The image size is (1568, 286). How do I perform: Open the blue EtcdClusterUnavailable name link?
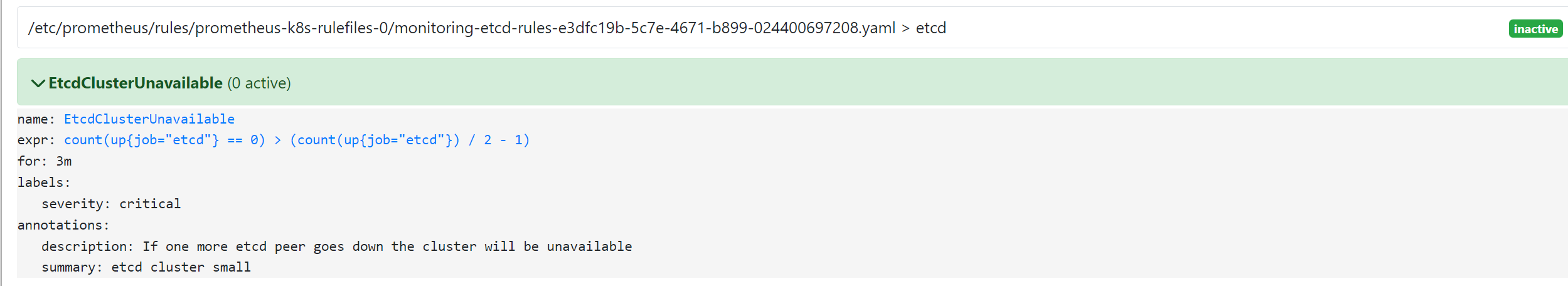tap(149, 119)
